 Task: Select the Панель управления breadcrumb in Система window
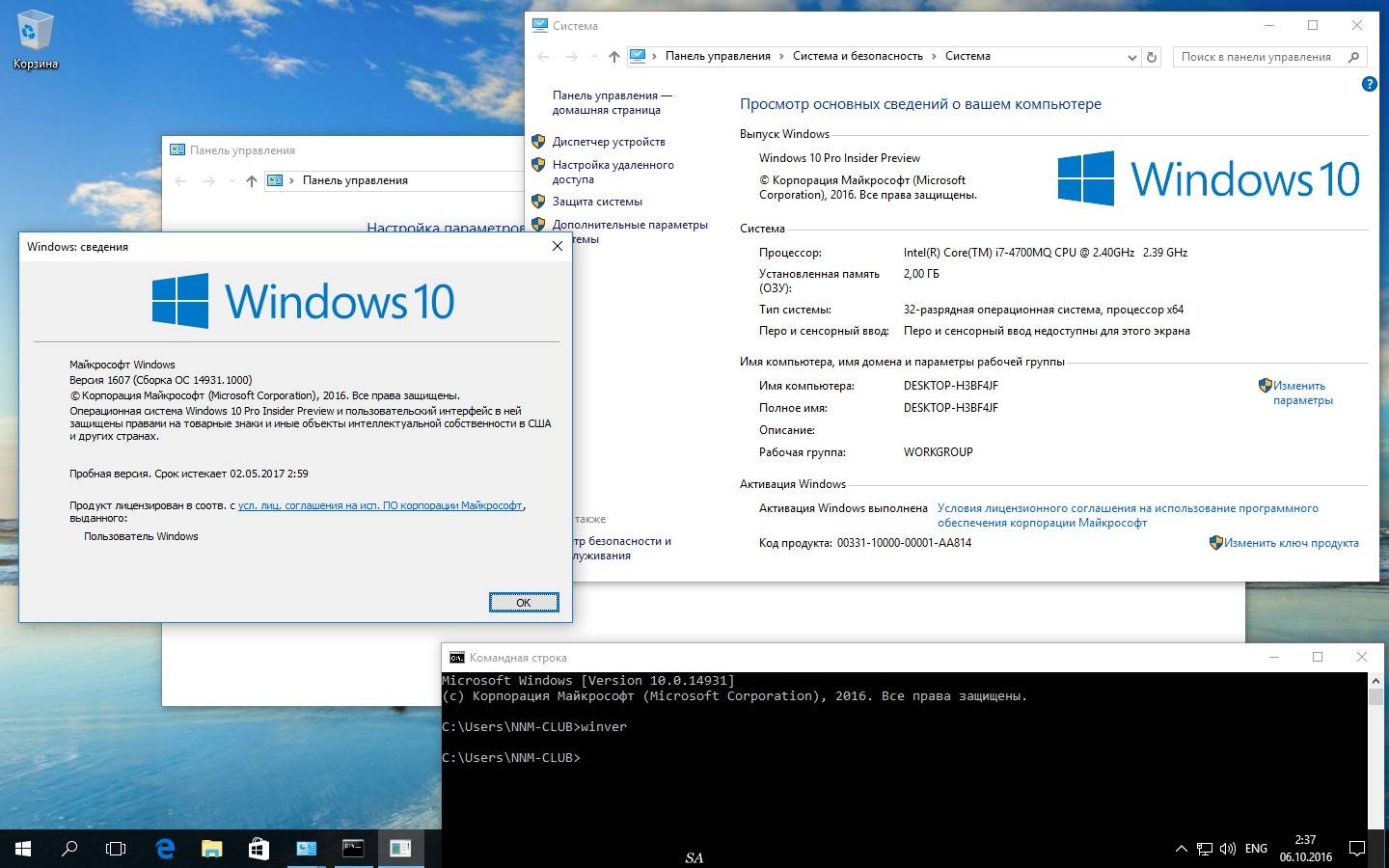718,56
